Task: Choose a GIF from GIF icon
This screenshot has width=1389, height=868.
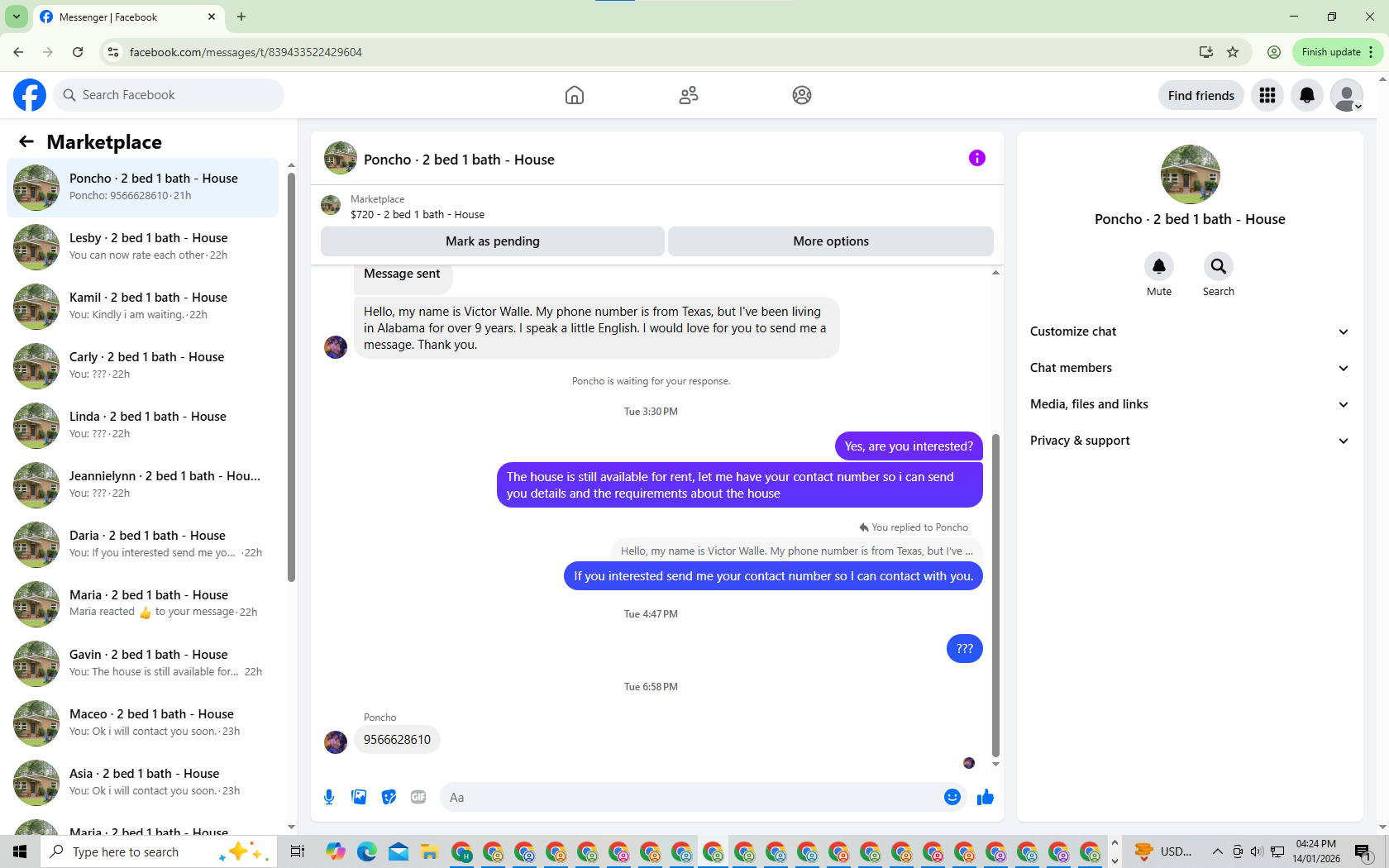Action: click(418, 797)
